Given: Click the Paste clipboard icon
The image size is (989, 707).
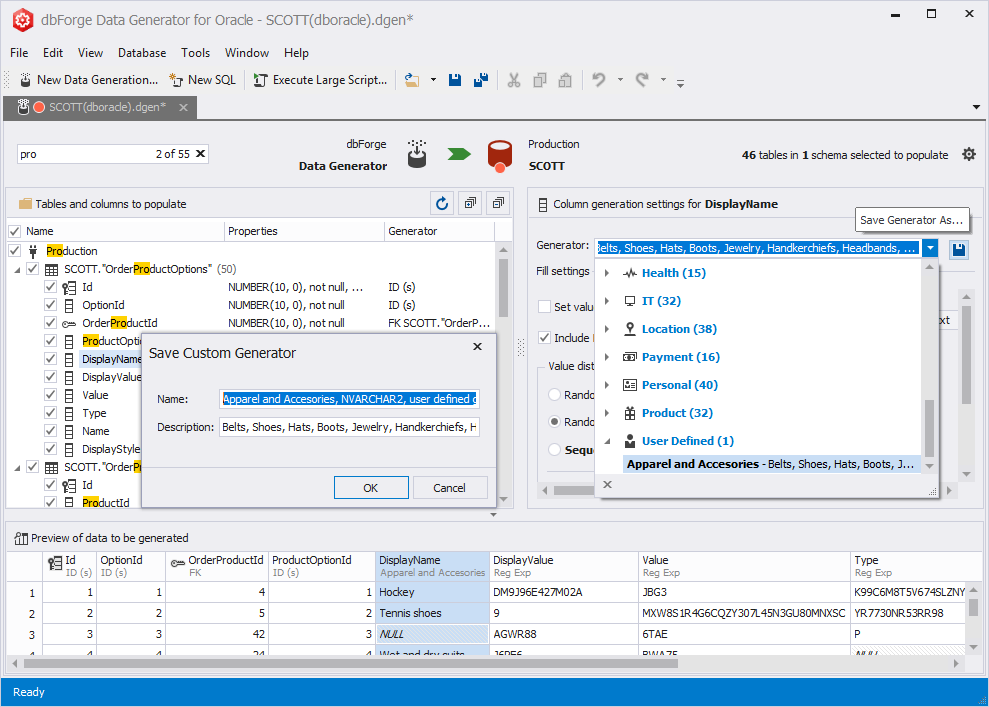Looking at the screenshot, I should (565, 80).
